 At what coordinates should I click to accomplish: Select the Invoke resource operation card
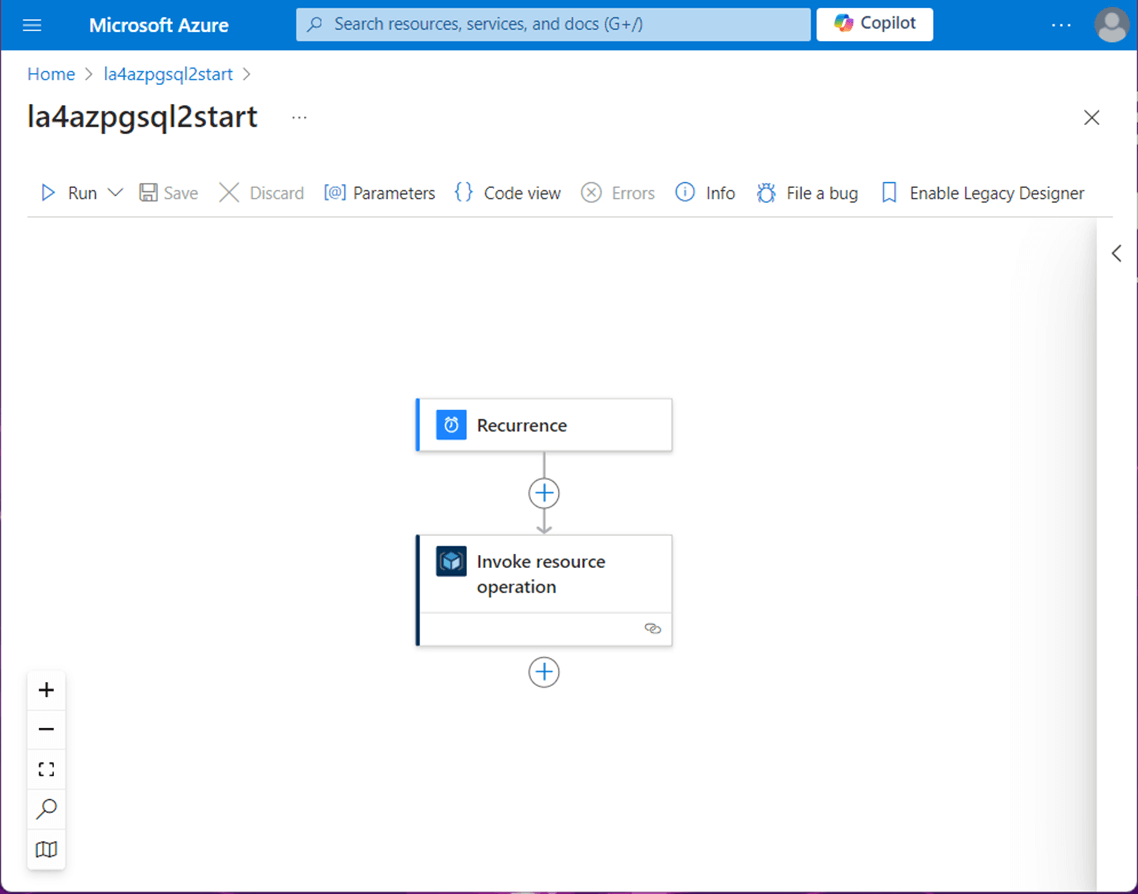544,591
